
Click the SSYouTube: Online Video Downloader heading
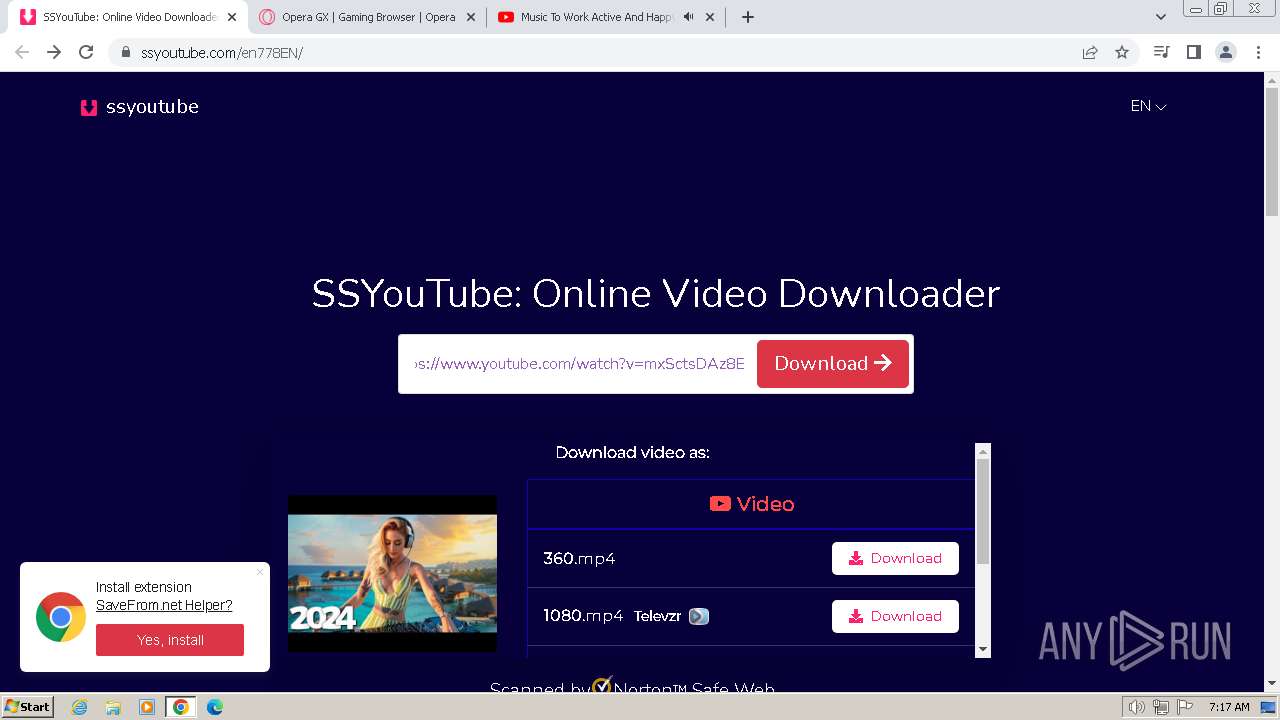tap(656, 294)
